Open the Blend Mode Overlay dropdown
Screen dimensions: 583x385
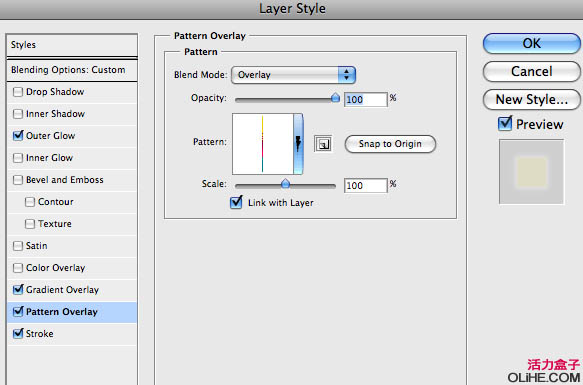[293, 75]
